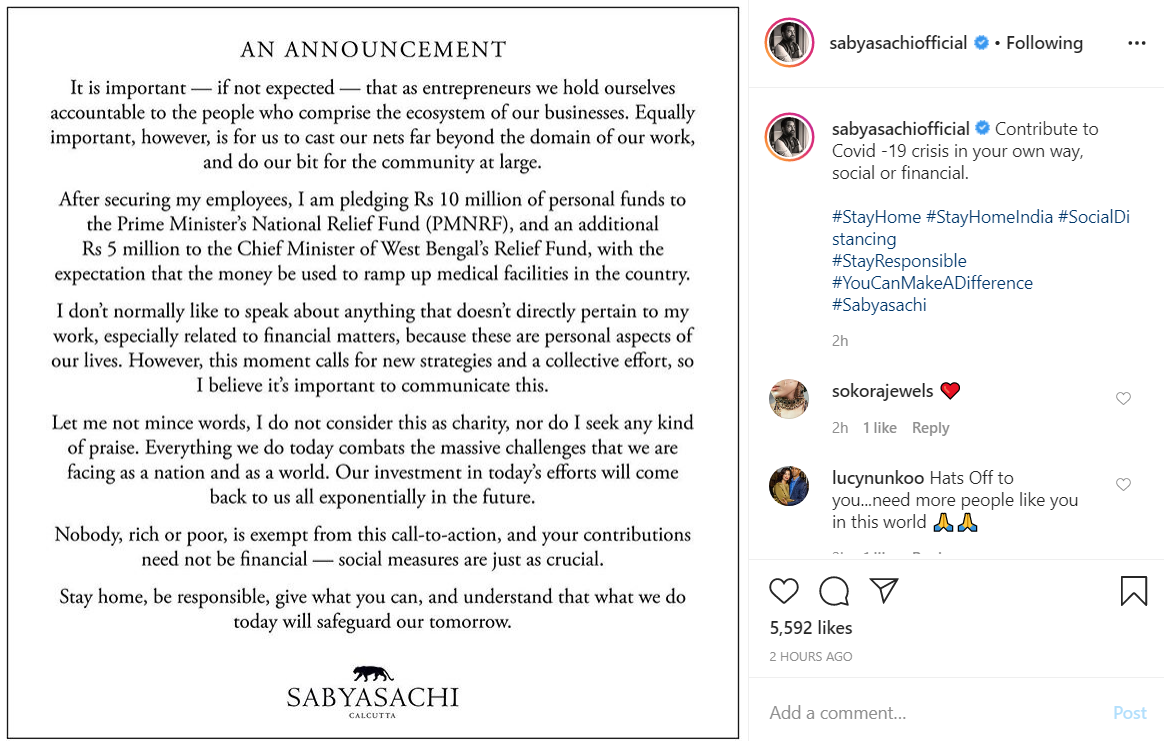1164x741 pixels.
Task: Share the post with the paper plane icon
Action: pos(884,590)
